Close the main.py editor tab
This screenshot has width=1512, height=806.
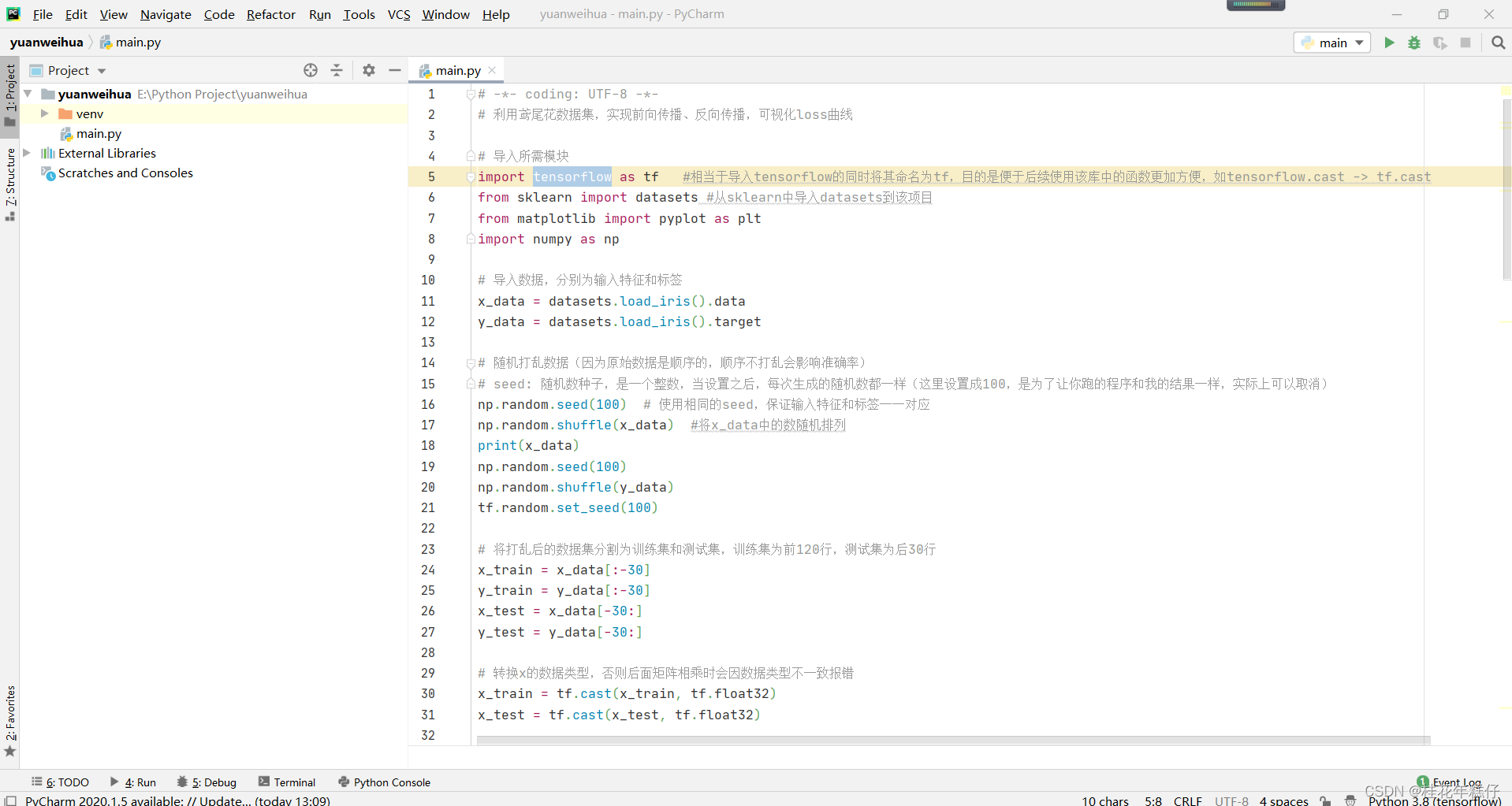coord(493,70)
